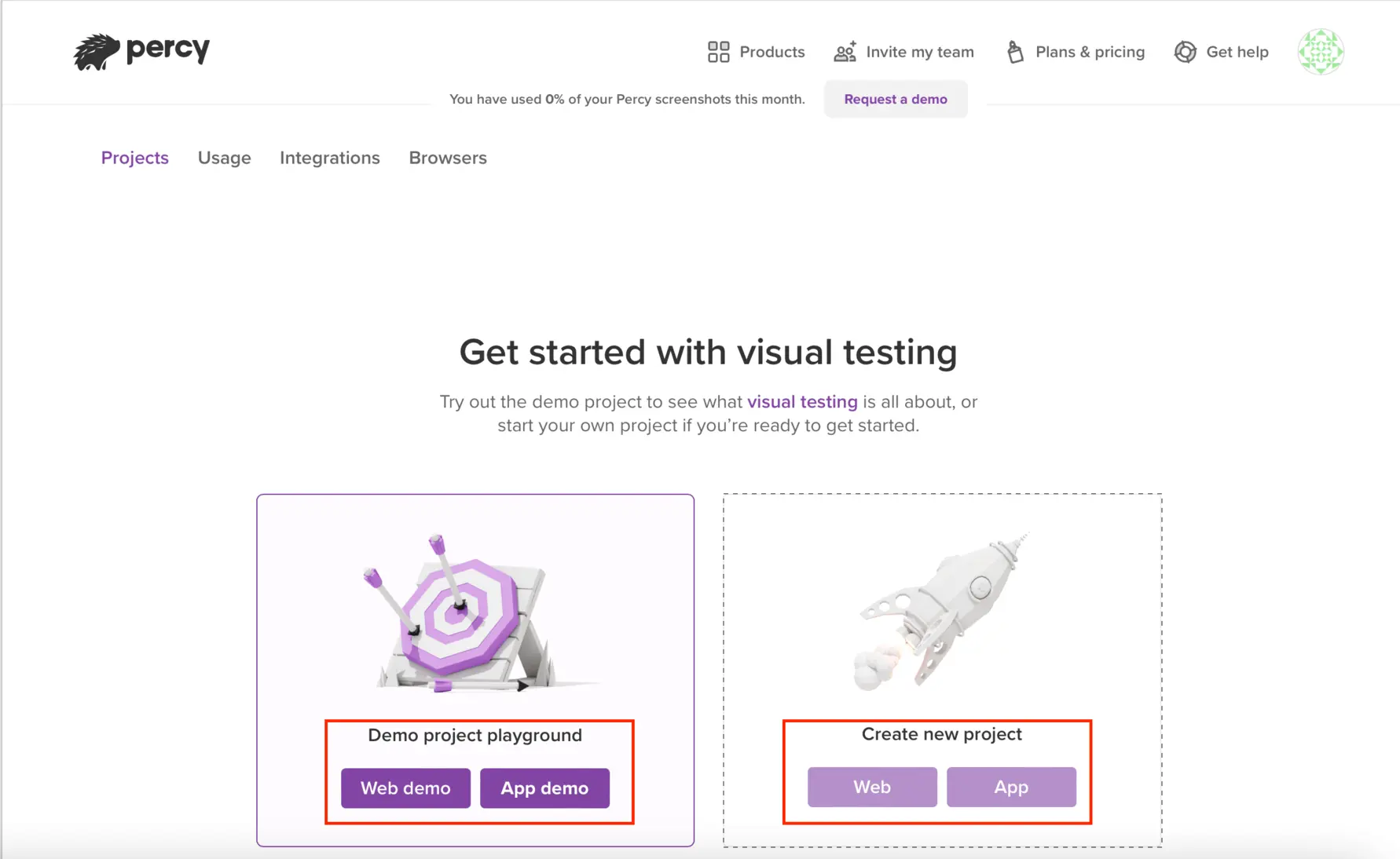
Task: Open the Usage tab
Action: click(225, 158)
